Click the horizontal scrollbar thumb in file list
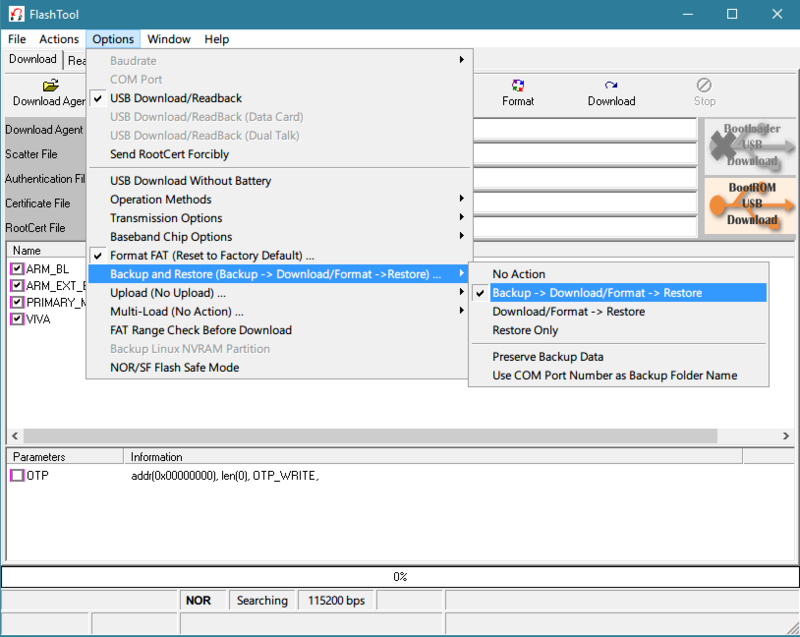Screen dimensions: 800x637 click(370, 436)
